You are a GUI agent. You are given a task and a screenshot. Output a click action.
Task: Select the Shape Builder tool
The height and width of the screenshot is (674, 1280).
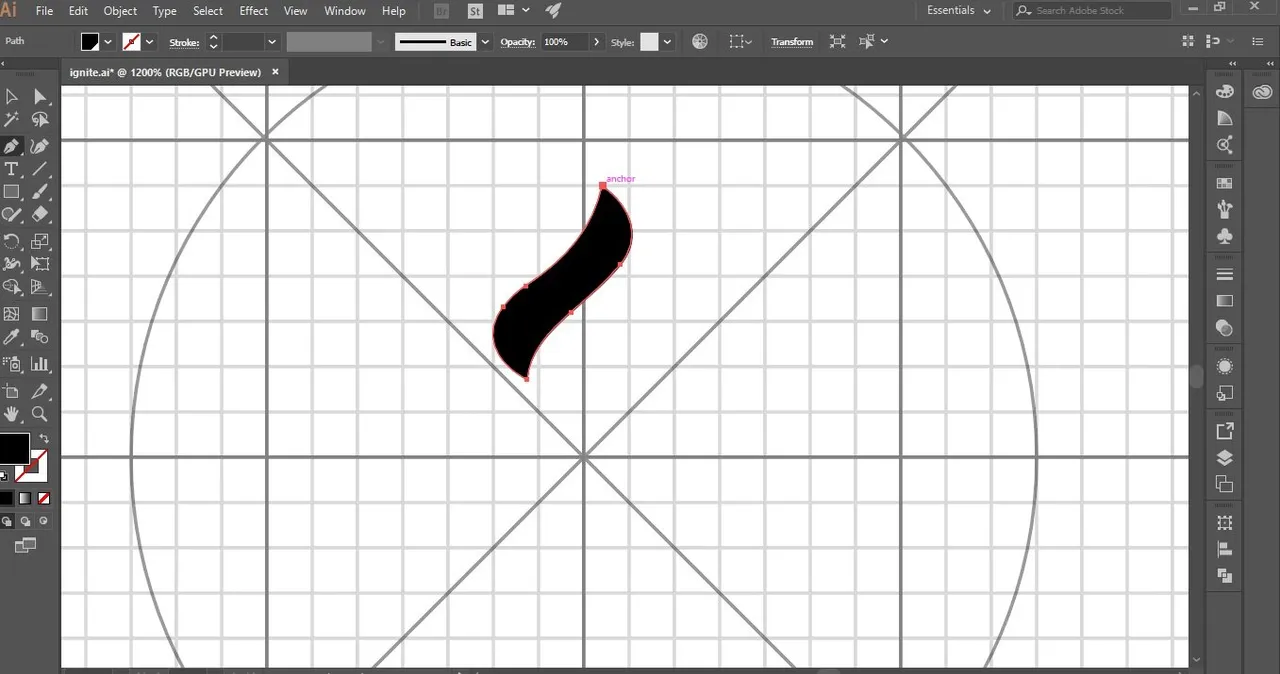point(12,287)
